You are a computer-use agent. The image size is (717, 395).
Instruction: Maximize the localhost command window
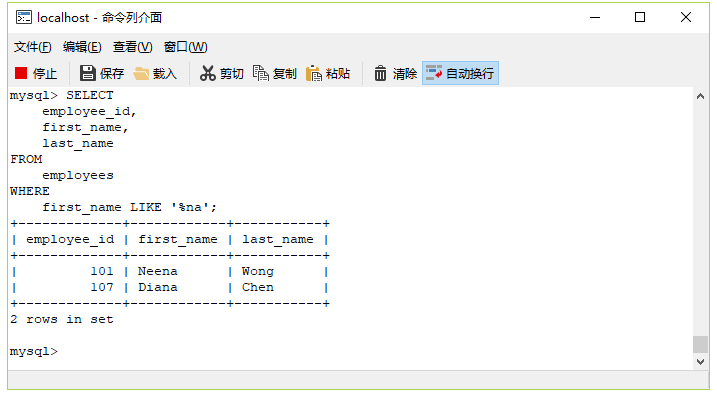click(x=640, y=17)
